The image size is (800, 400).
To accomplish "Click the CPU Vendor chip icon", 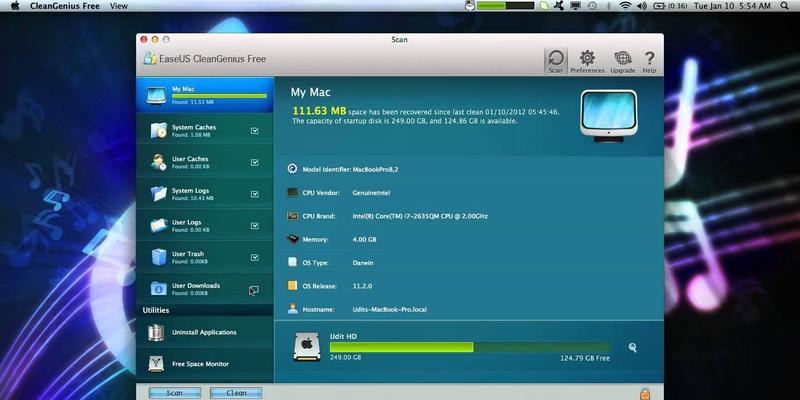I will pyautogui.click(x=292, y=192).
